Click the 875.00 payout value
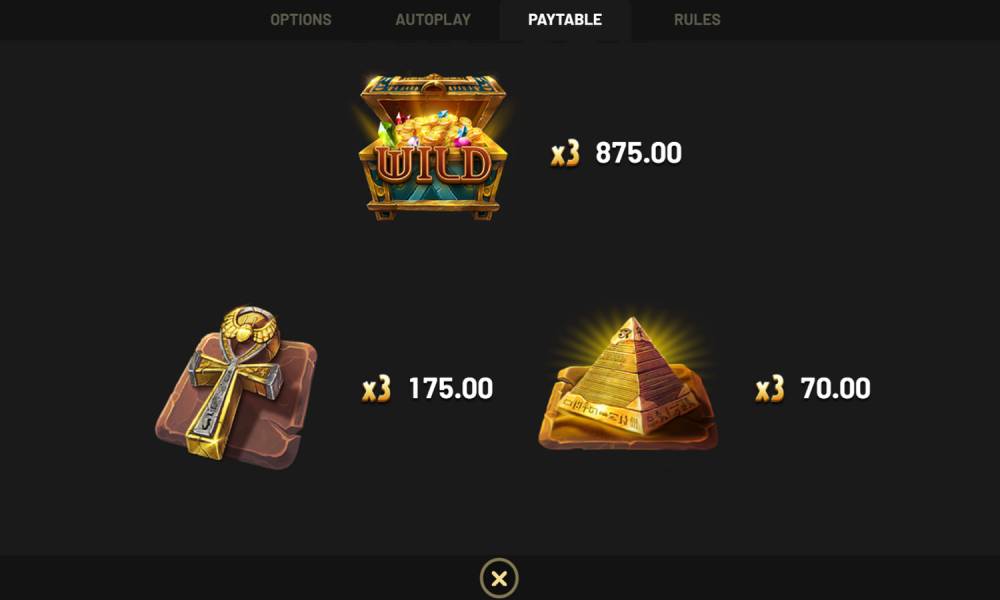Image resolution: width=1000 pixels, height=600 pixels. [x=638, y=153]
